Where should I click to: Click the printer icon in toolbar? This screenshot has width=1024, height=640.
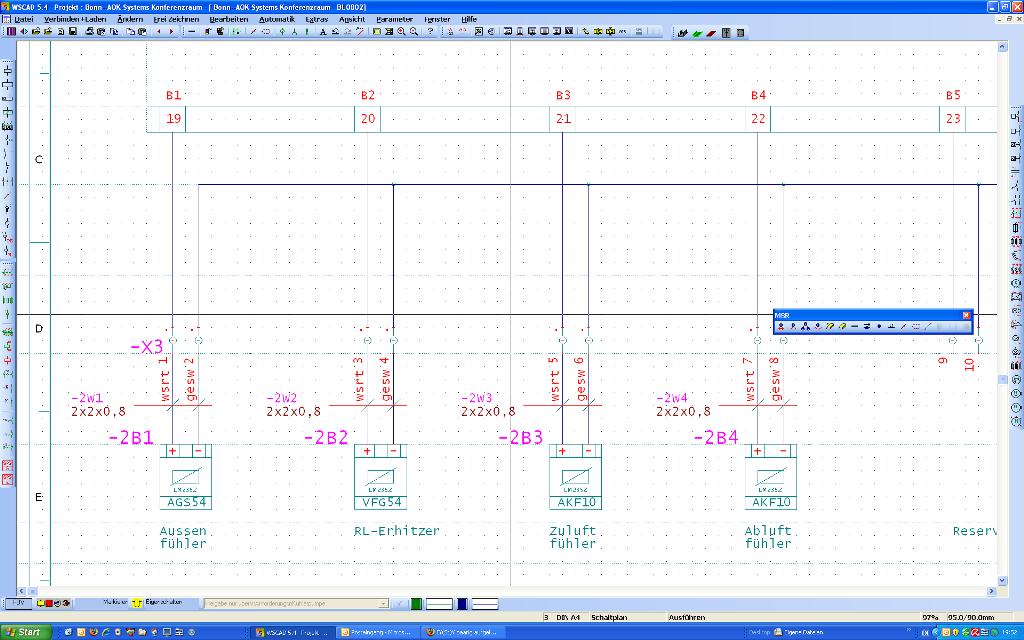pos(89,31)
